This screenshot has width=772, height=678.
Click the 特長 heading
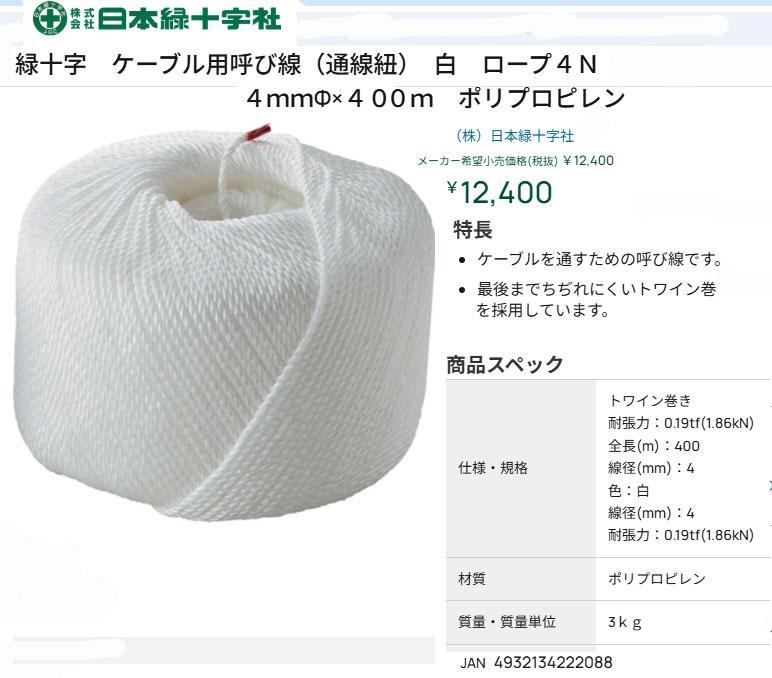(473, 230)
